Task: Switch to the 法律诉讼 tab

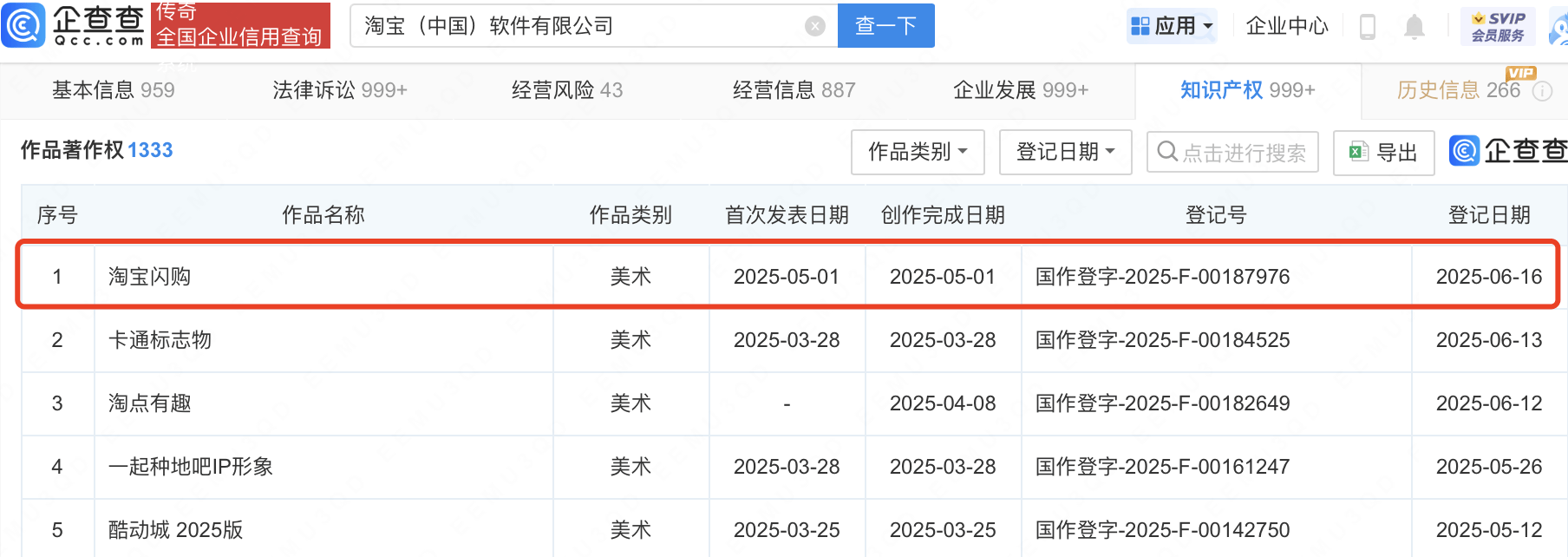Action: 340,90
